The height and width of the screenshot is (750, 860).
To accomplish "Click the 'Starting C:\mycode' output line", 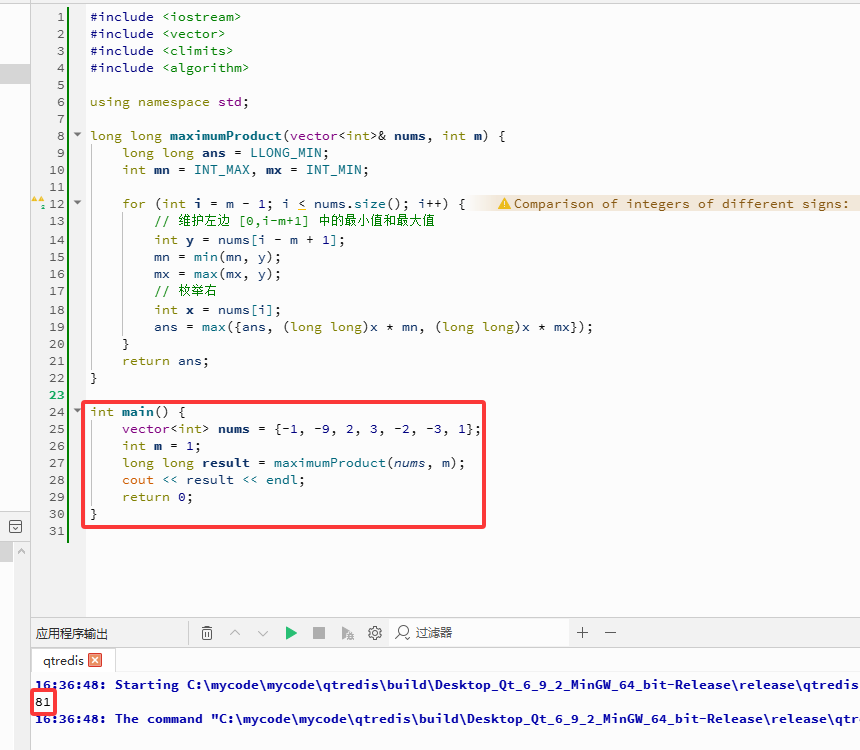I will [x=446, y=685].
